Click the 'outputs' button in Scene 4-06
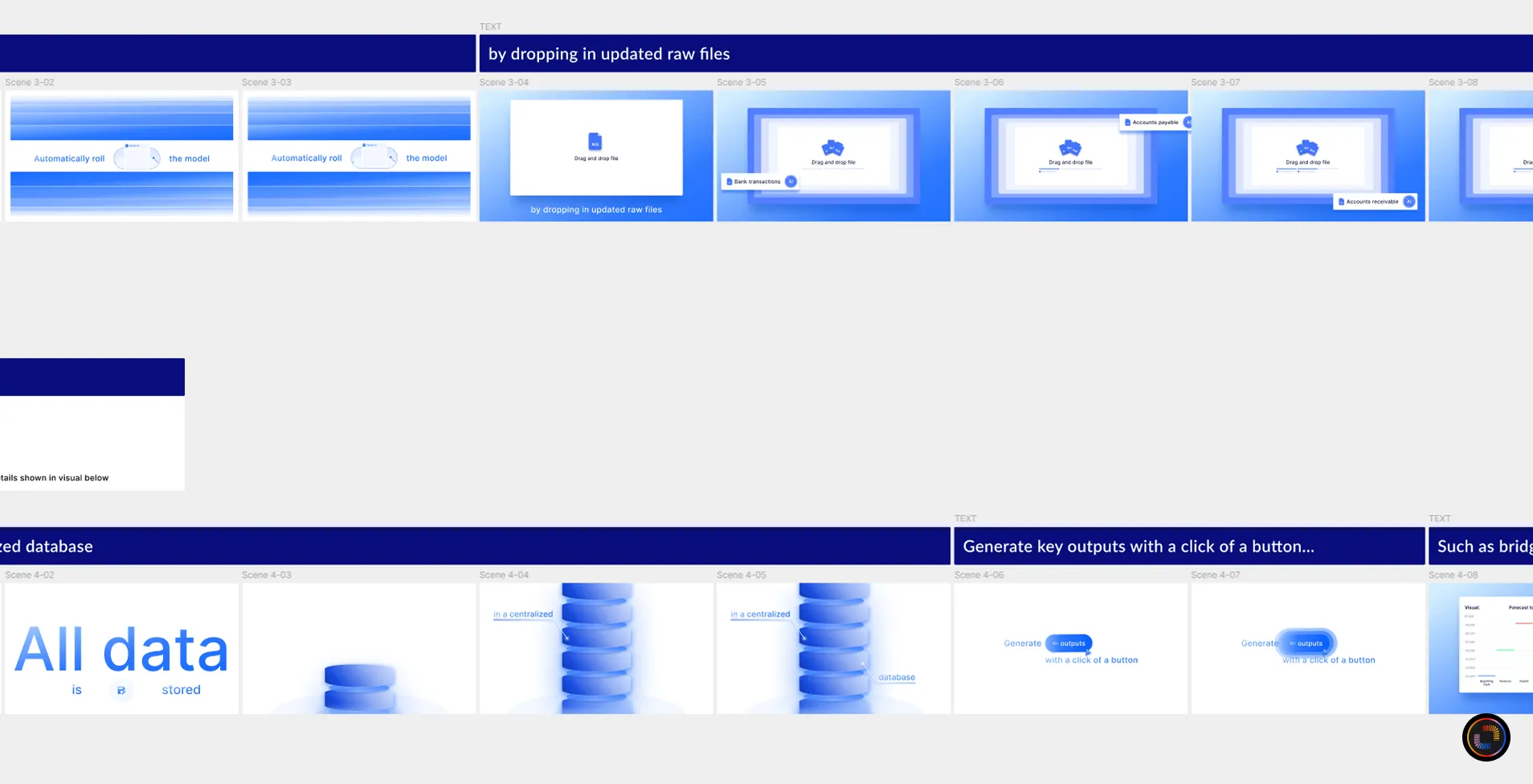This screenshot has height=784, width=1533. click(x=1069, y=643)
